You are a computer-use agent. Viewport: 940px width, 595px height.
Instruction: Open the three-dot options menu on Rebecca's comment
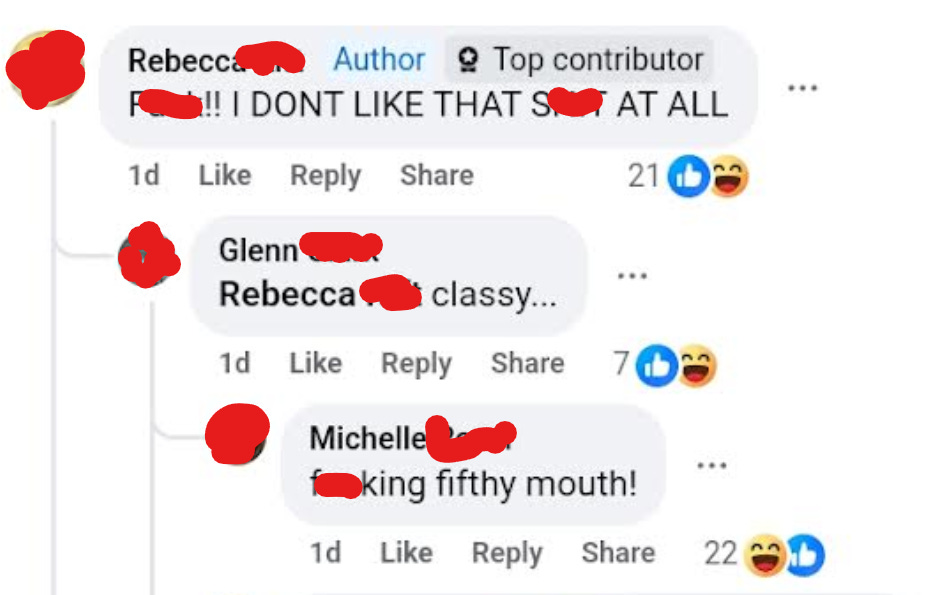click(x=802, y=88)
